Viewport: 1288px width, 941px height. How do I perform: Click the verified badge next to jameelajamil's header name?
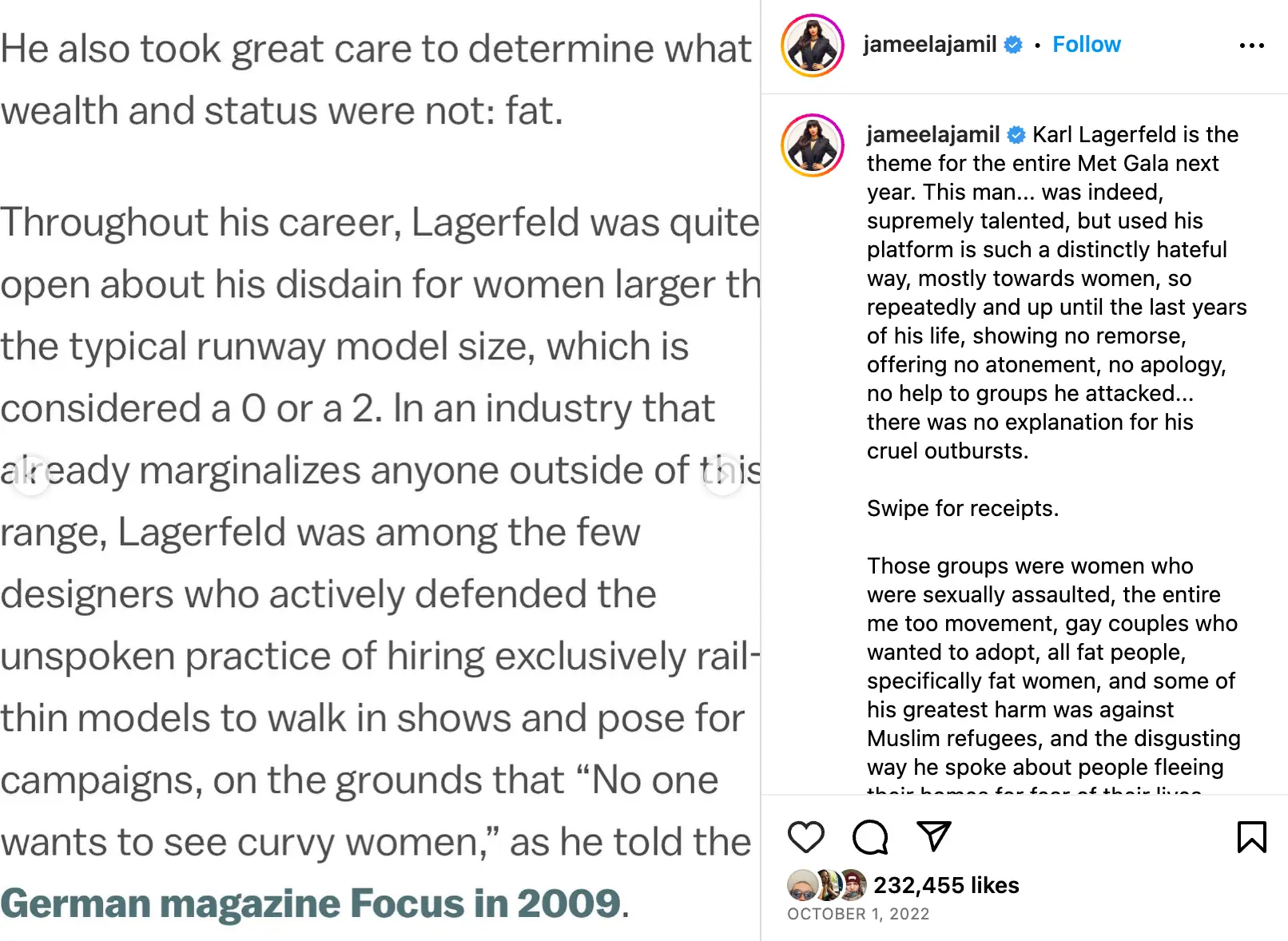click(1012, 45)
